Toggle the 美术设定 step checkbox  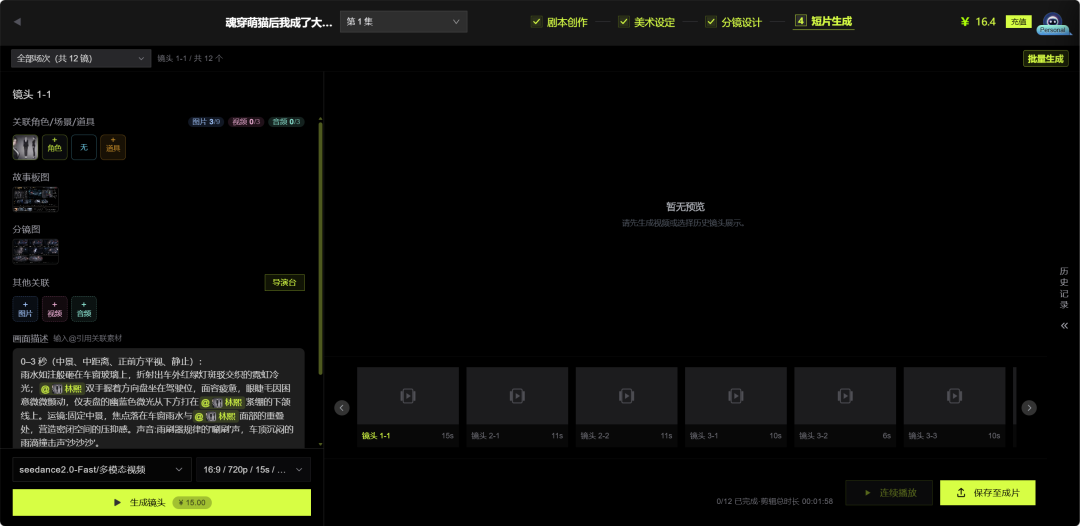pyautogui.click(x=624, y=21)
